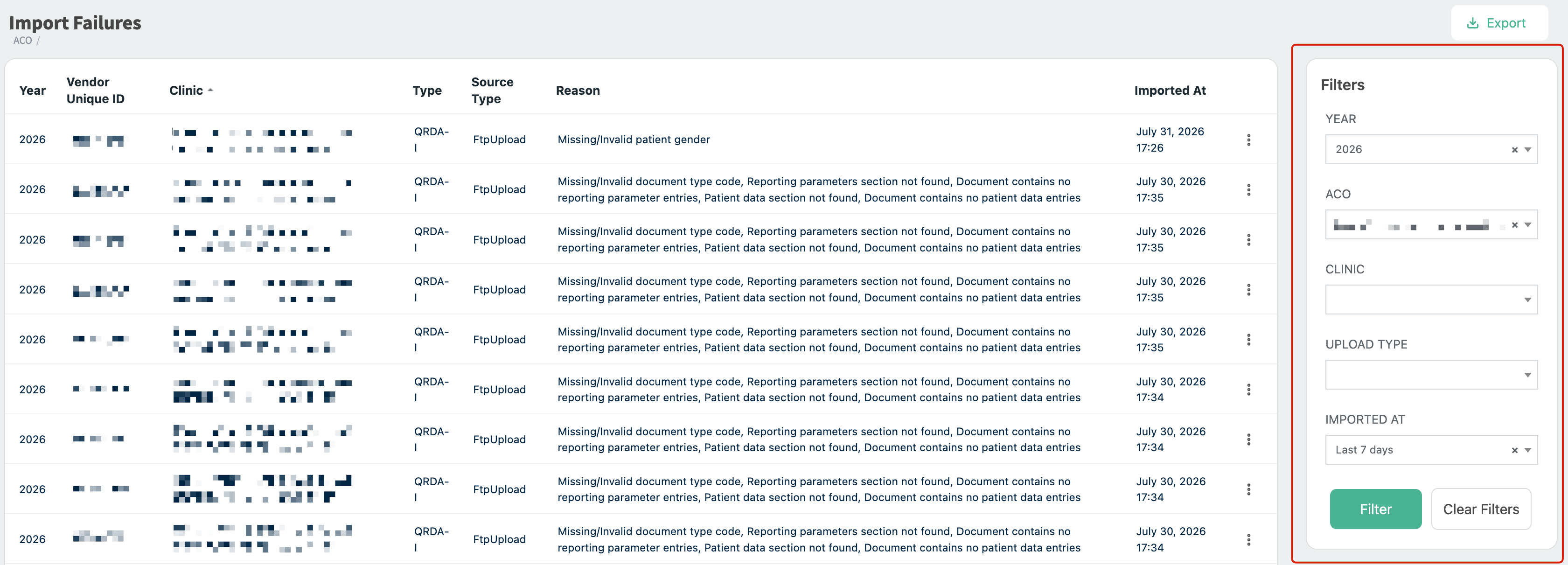This screenshot has height=565, width=1568.
Task: Click the Import Failures page title
Action: tap(75, 23)
